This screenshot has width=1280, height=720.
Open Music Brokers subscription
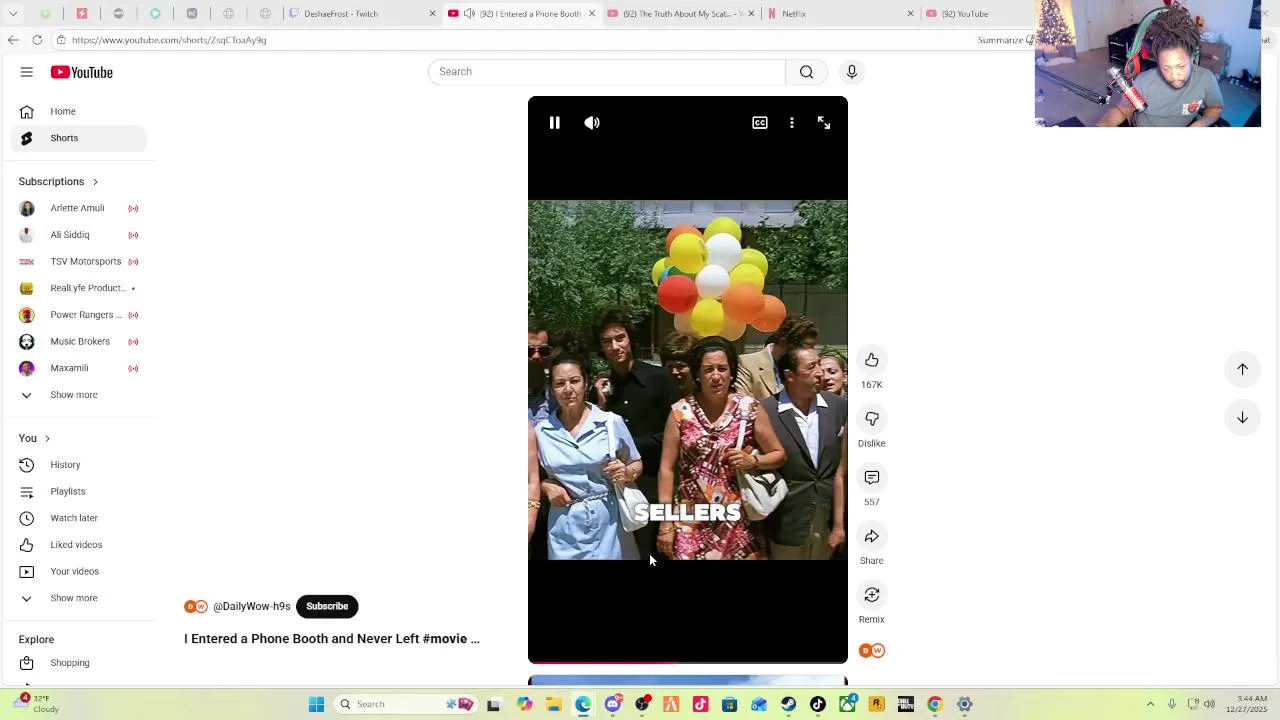click(79, 342)
